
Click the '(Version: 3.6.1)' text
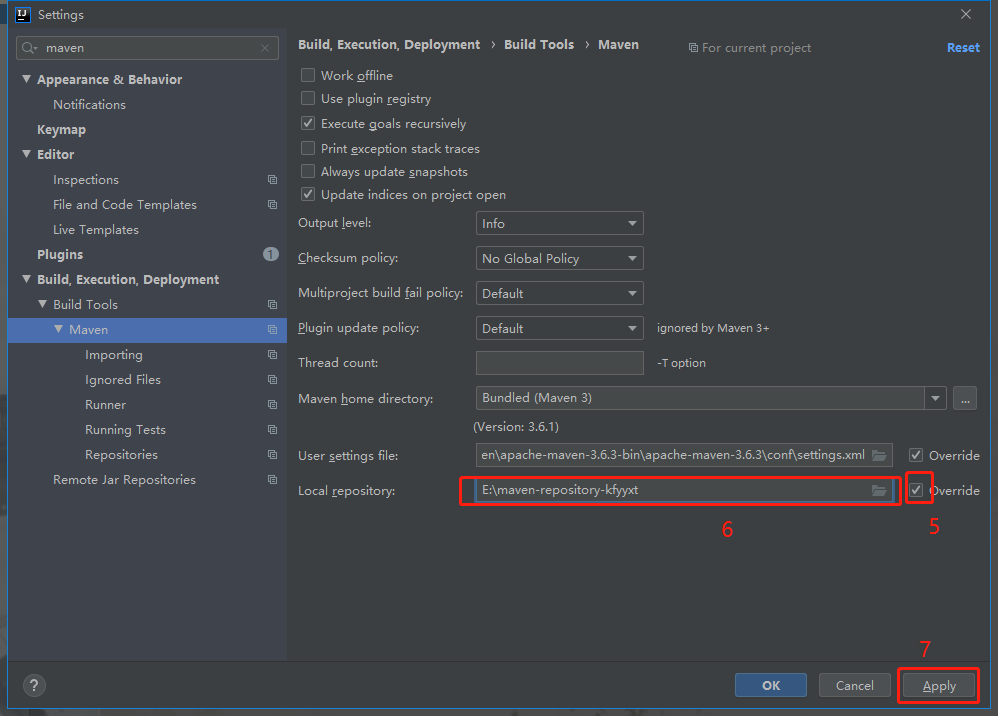point(516,427)
